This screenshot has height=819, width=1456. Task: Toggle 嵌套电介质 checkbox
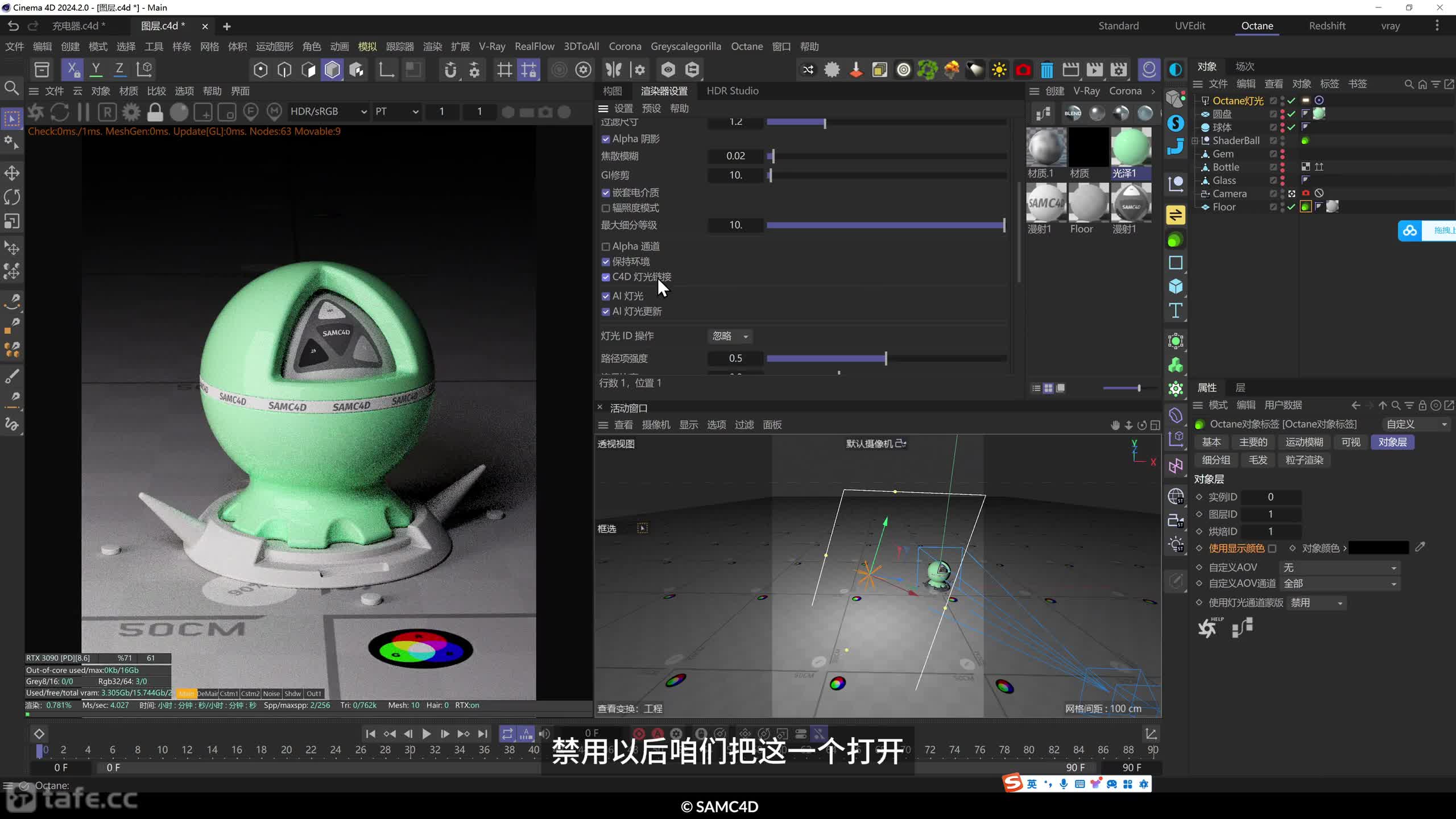point(606,193)
